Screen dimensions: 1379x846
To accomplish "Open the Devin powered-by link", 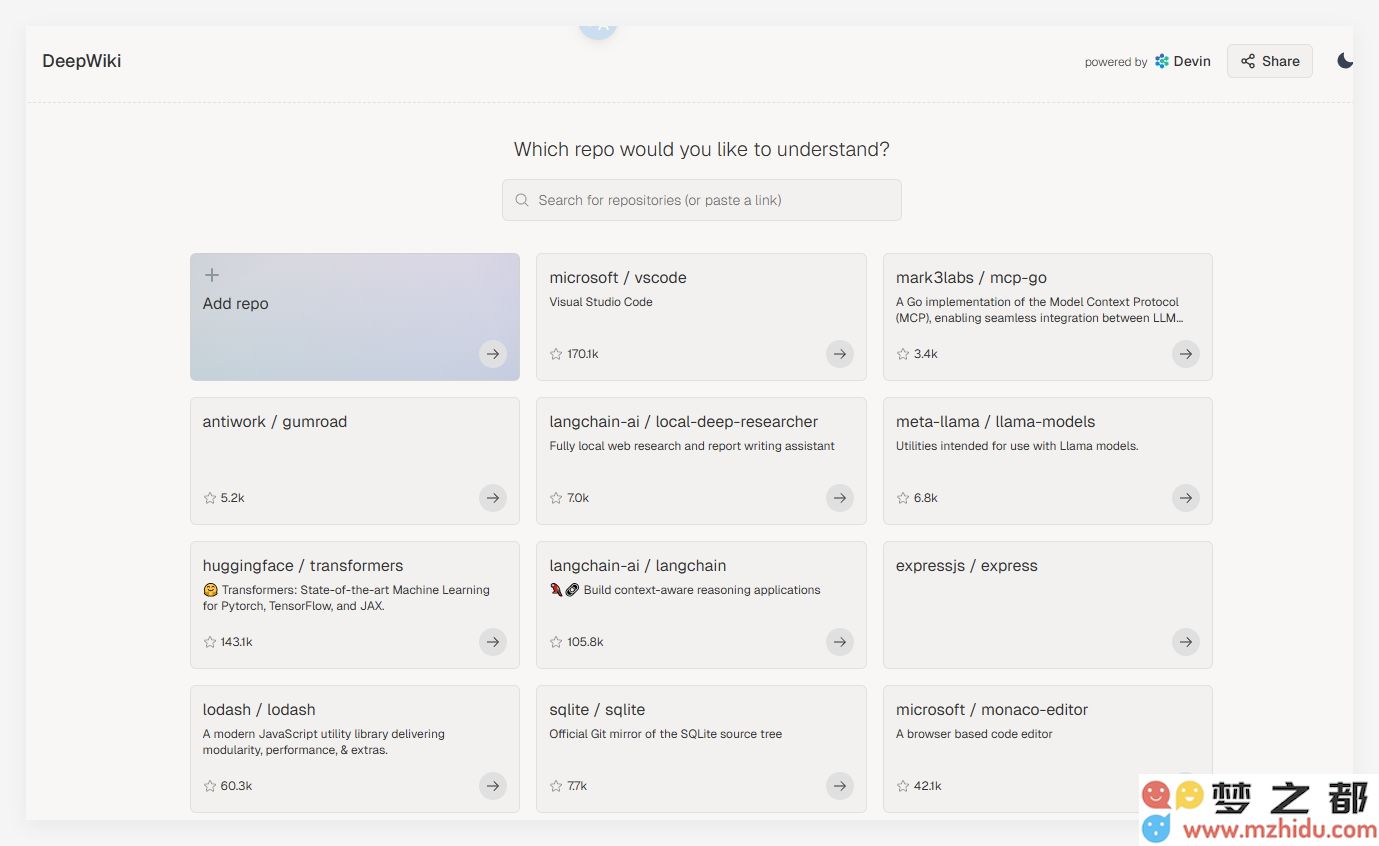I will click(x=1182, y=61).
